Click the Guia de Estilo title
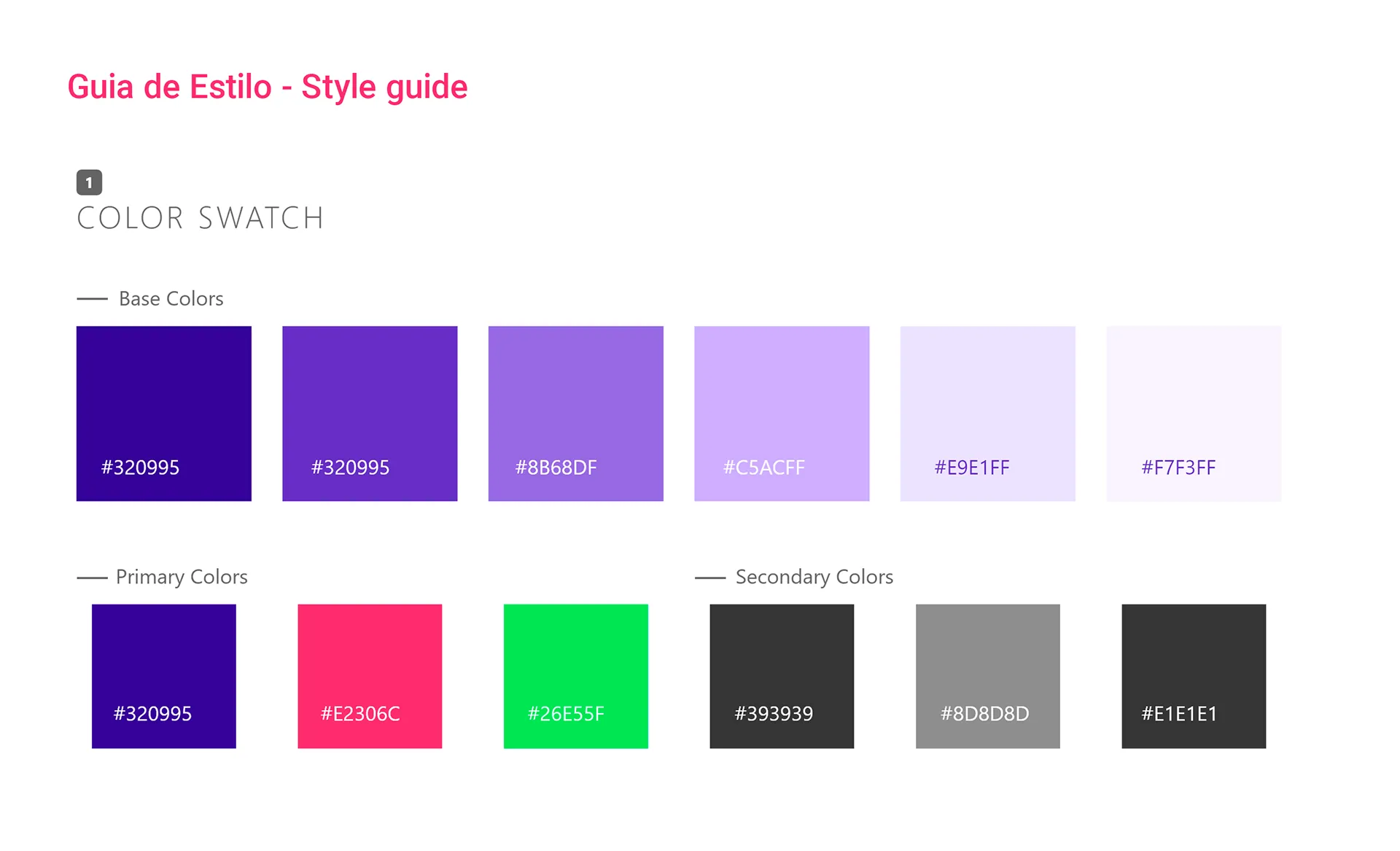Viewport: 1400px width, 851px height. point(267,87)
